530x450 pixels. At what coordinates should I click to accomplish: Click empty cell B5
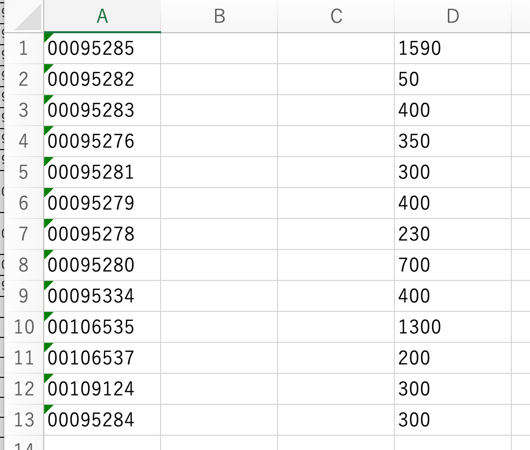click(219, 172)
